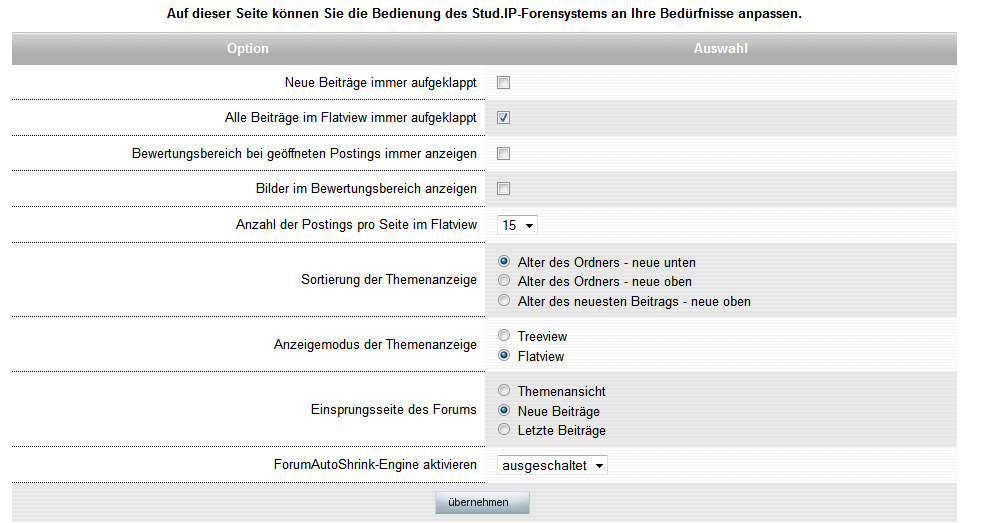Click the 'ForumAutoShrink-Engine aktivieren' label text

pos(375,465)
